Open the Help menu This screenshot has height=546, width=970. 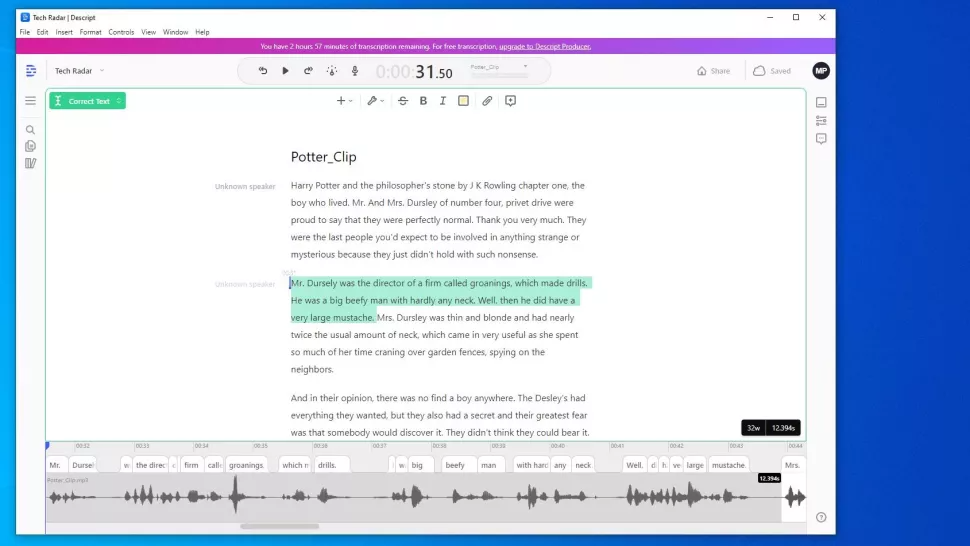pos(202,32)
